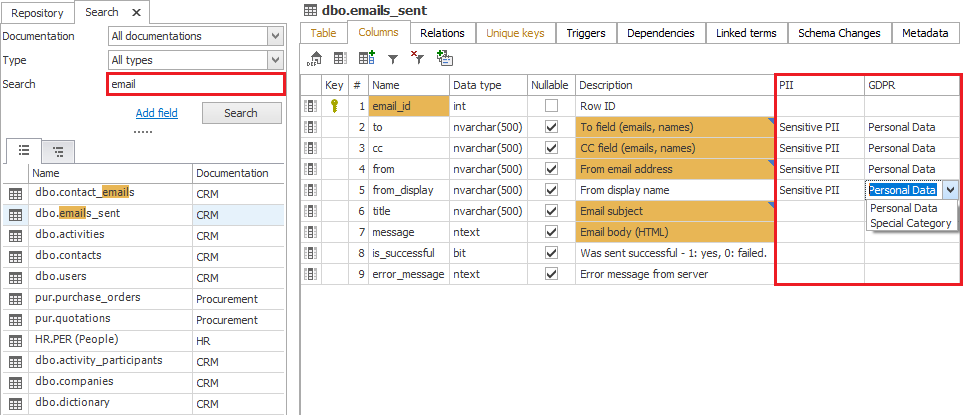Expand the Type dropdown showing All types
963x415 pixels.
275,60
